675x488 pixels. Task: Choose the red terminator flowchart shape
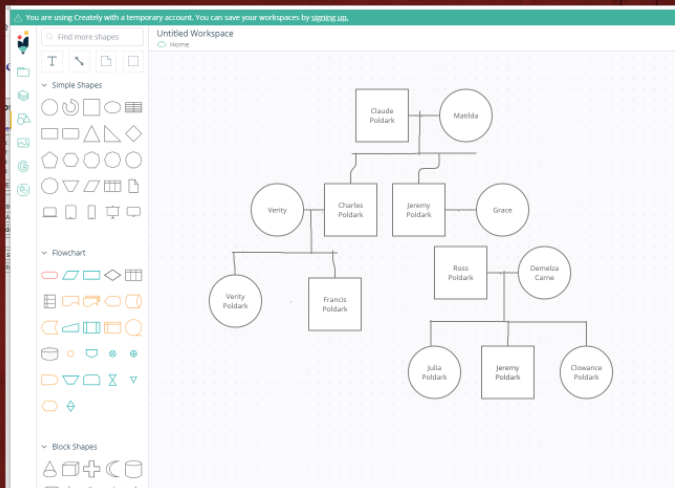click(x=50, y=275)
